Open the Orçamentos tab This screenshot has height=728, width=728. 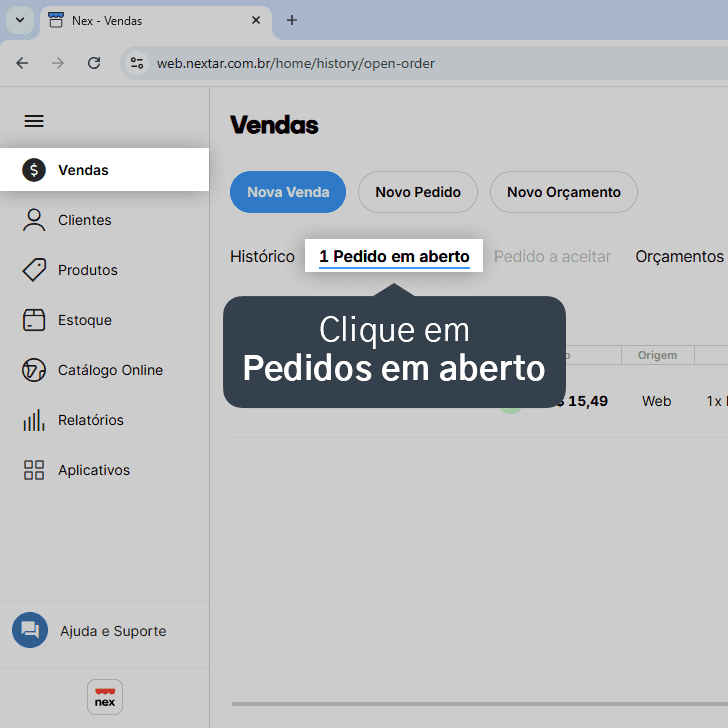coord(679,256)
